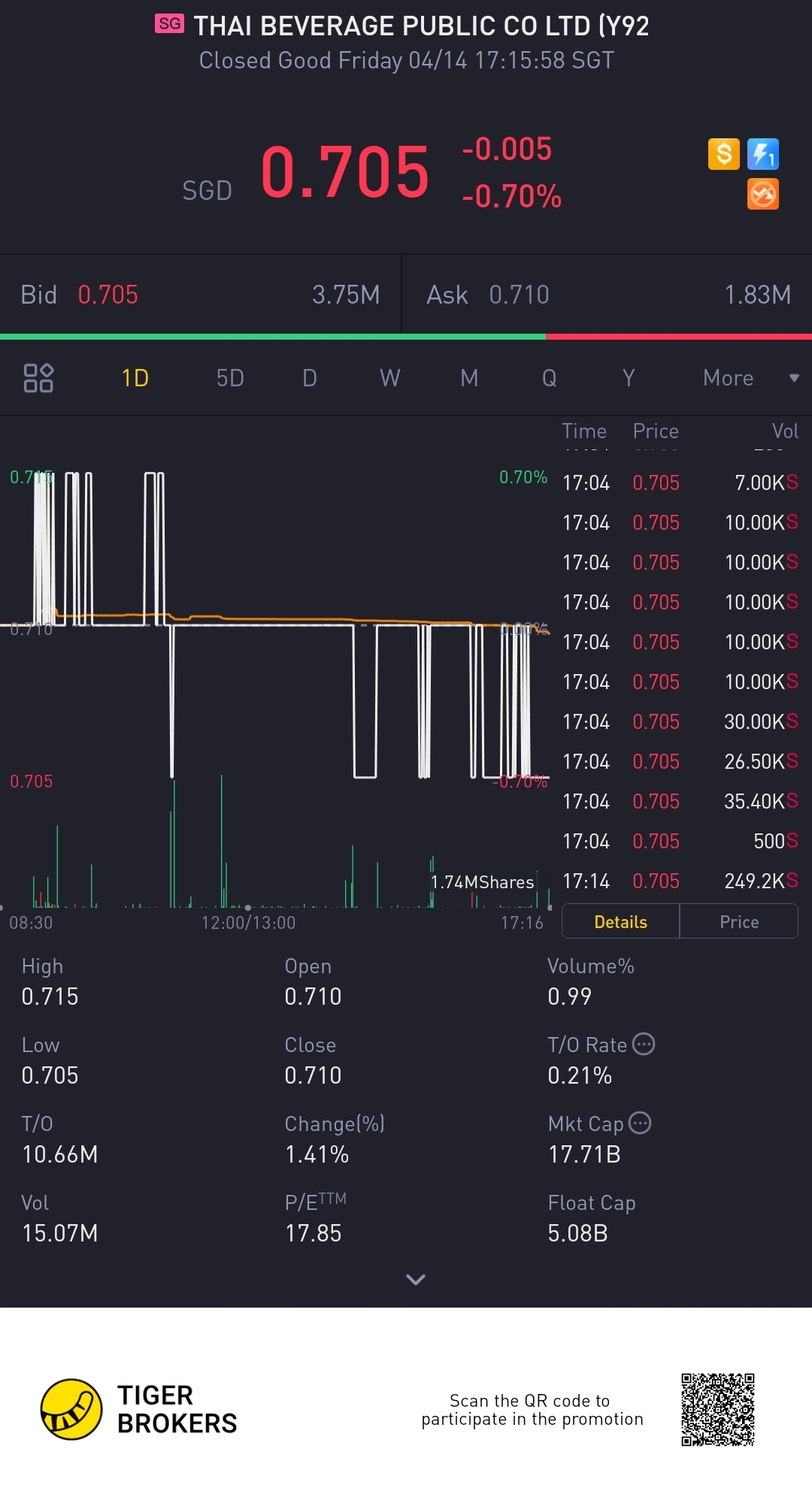Viewport: 812px width, 1512px height.
Task: Tap the -0.70% change value
Action: click(x=511, y=196)
